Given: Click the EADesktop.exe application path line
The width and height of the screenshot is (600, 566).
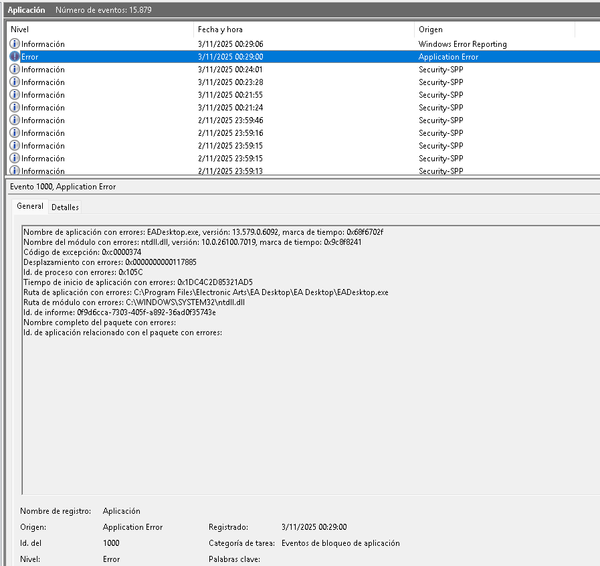Looking at the screenshot, I should [205, 292].
